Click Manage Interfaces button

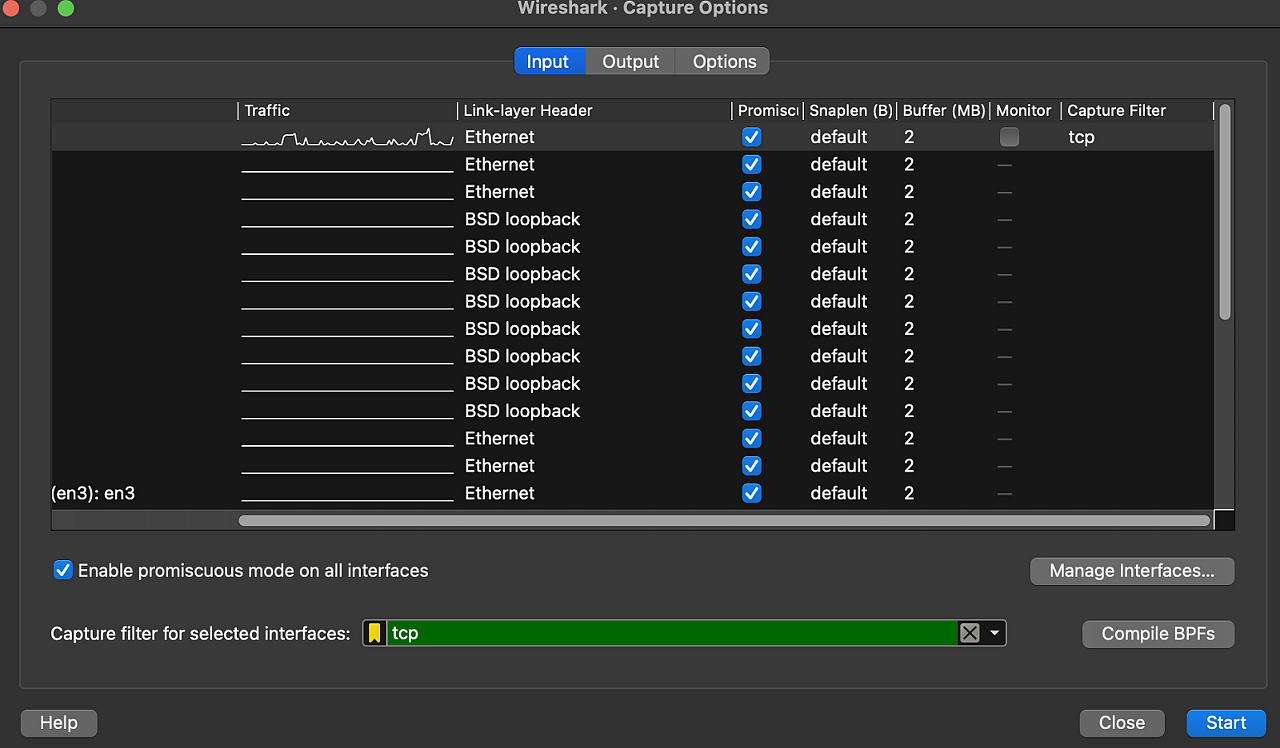click(x=1132, y=571)
